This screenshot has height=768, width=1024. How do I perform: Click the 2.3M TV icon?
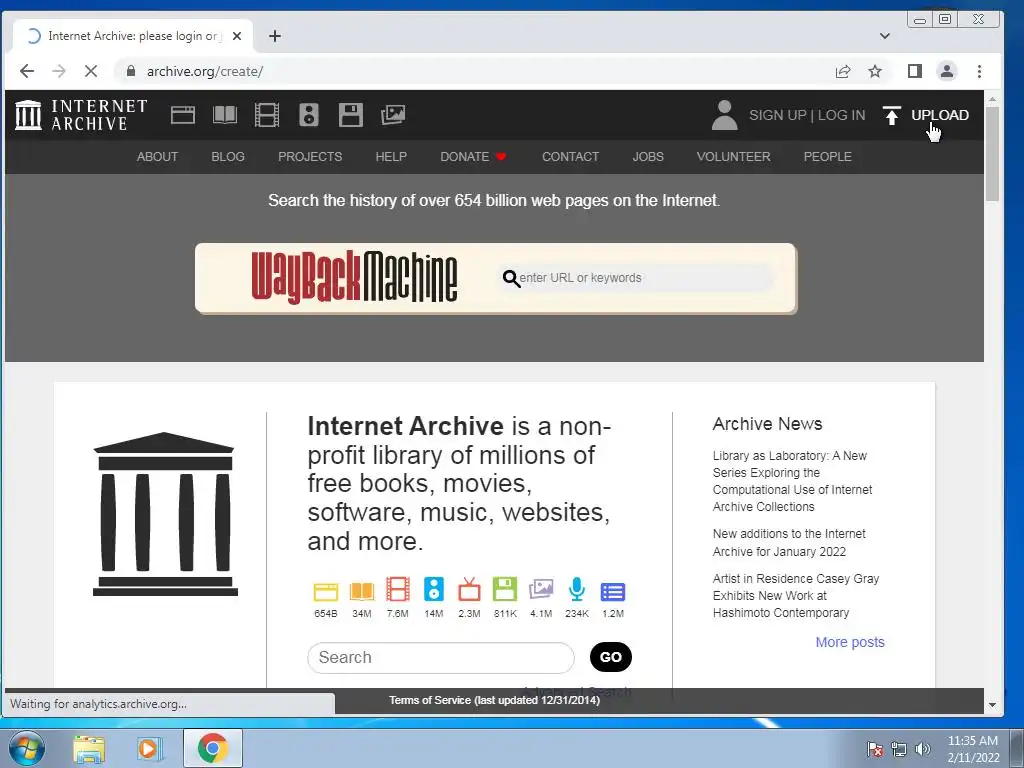tap(469, 589)
